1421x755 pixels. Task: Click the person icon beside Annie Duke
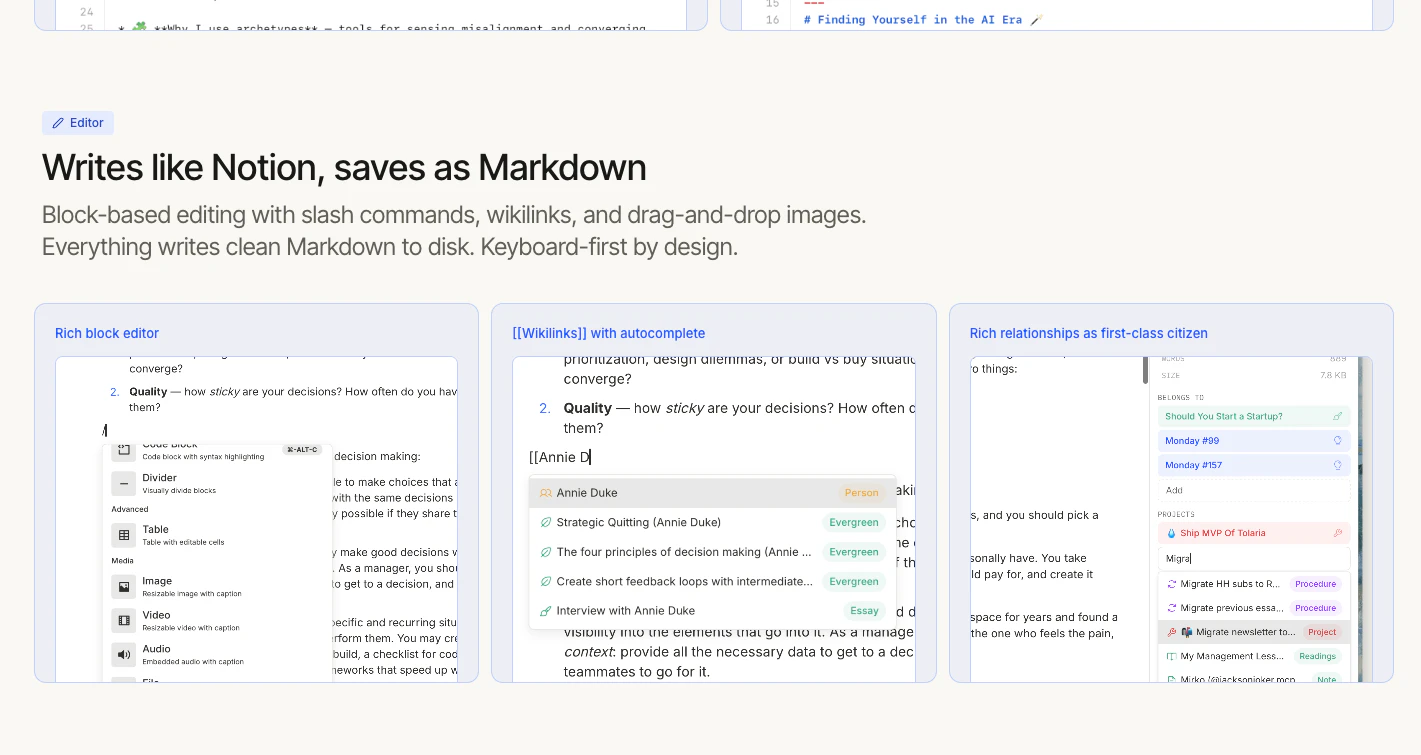546,493
